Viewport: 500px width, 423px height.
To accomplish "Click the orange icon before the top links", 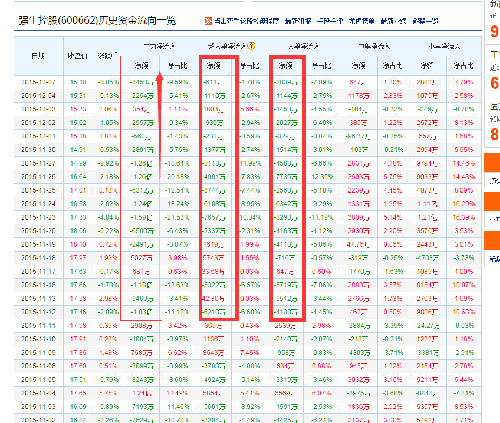I will tap(208, 21).
